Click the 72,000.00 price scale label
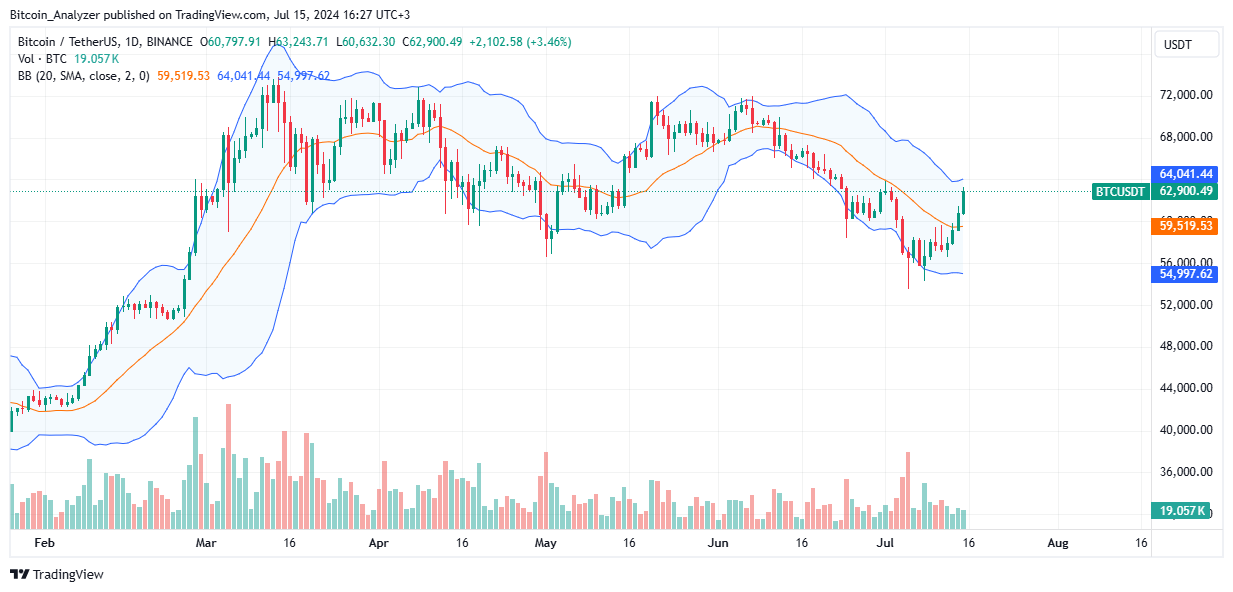This screenshot has height=592, width=1233. [x=1186, y=95]
